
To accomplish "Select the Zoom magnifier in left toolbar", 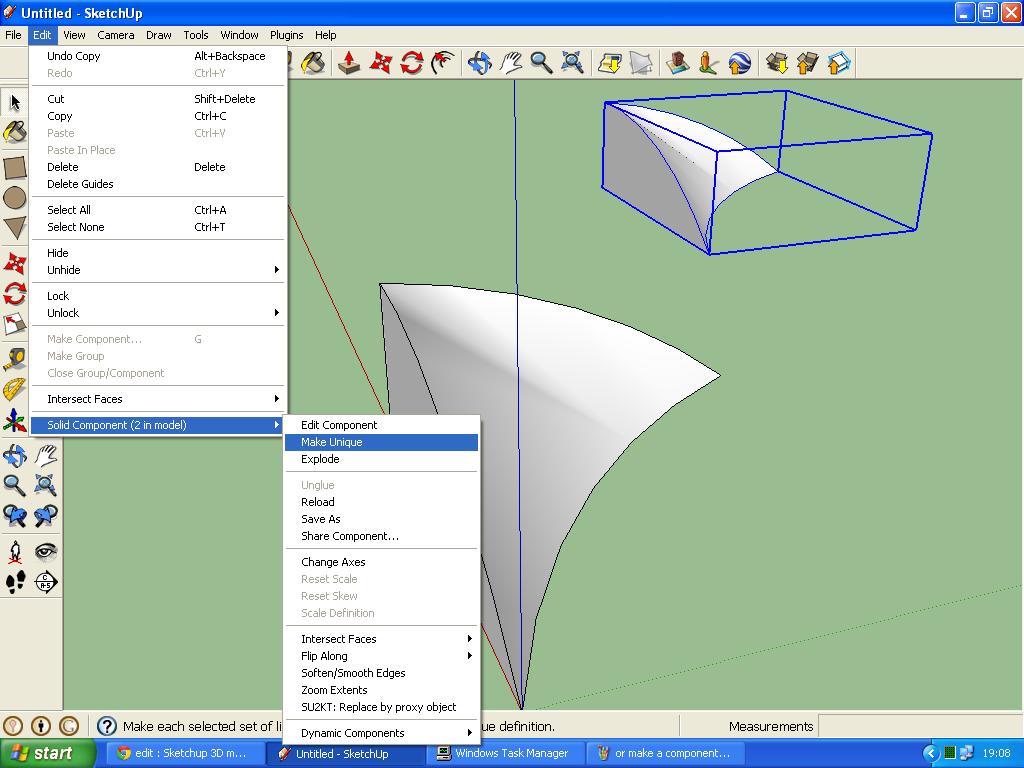I will click(14, 485).
